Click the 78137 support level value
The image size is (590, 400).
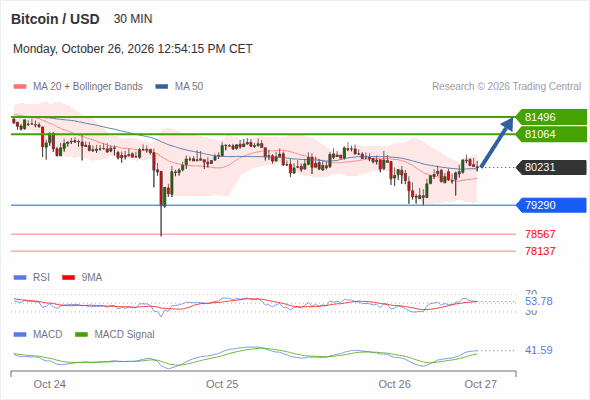(x=540, y=251)
